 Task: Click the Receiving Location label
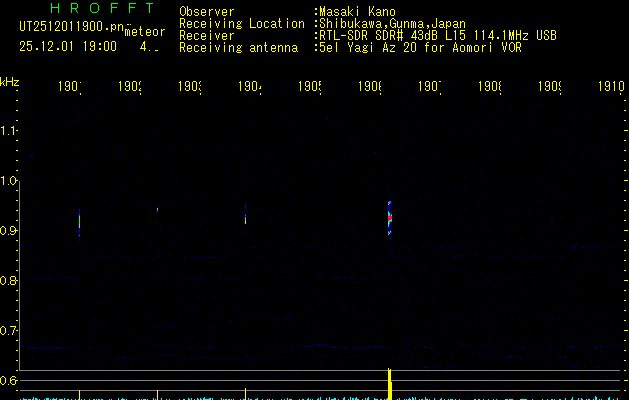pyautogui.click(x=242, y=24)
